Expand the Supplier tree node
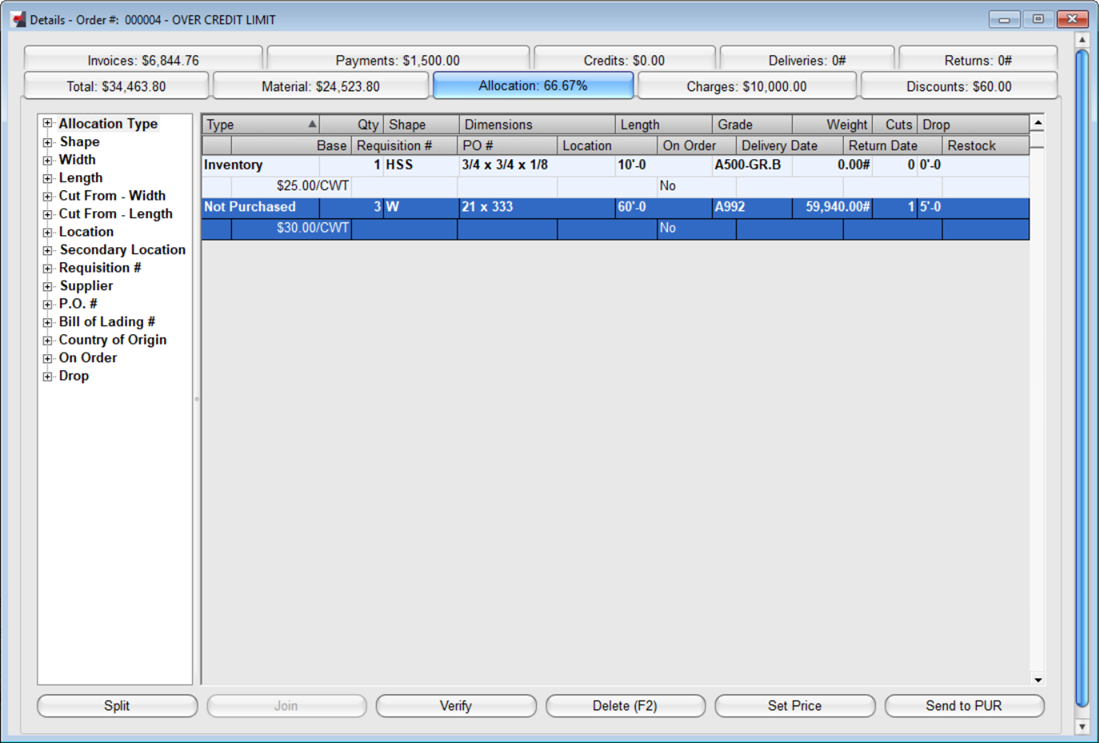 click(47, 286)
